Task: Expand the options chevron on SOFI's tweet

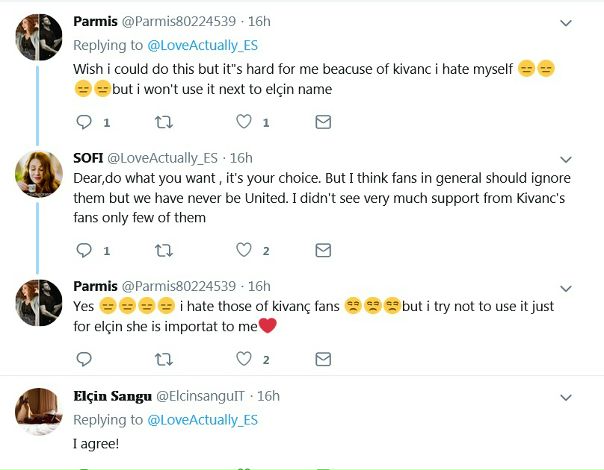Action: (566, 158)
